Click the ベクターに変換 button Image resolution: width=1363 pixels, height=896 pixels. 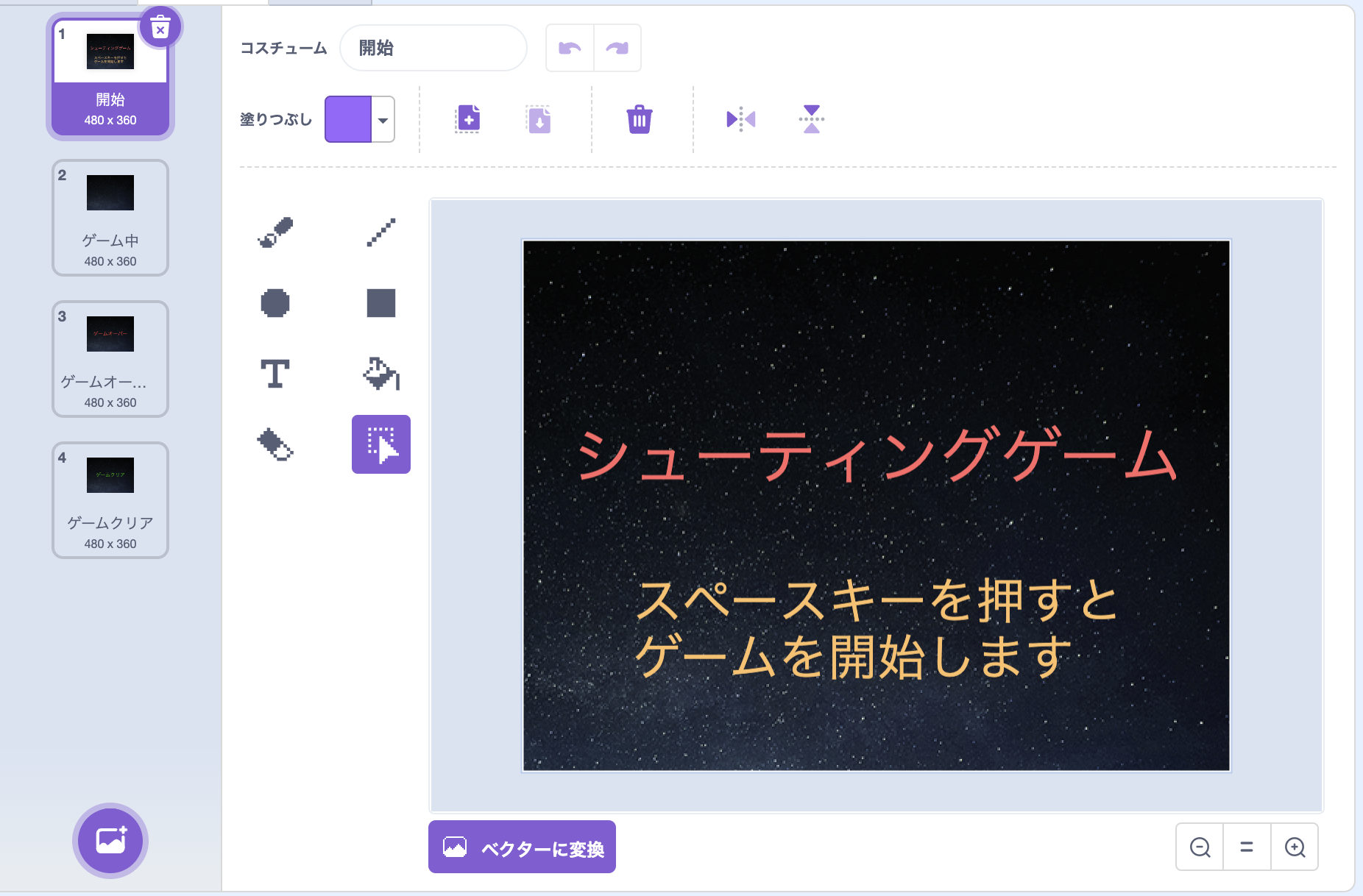coord(522,847)
